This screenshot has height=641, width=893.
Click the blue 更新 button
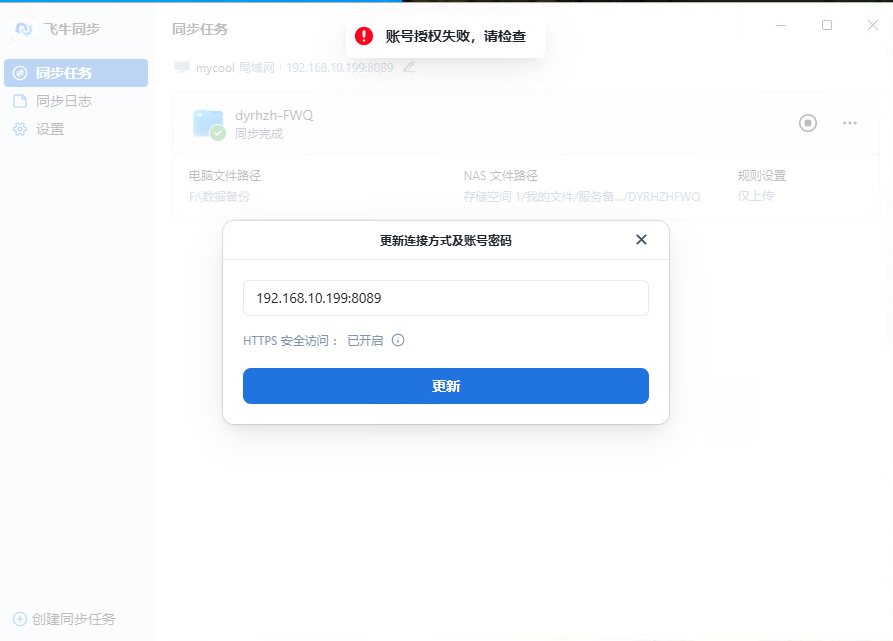tap(445, 386)
